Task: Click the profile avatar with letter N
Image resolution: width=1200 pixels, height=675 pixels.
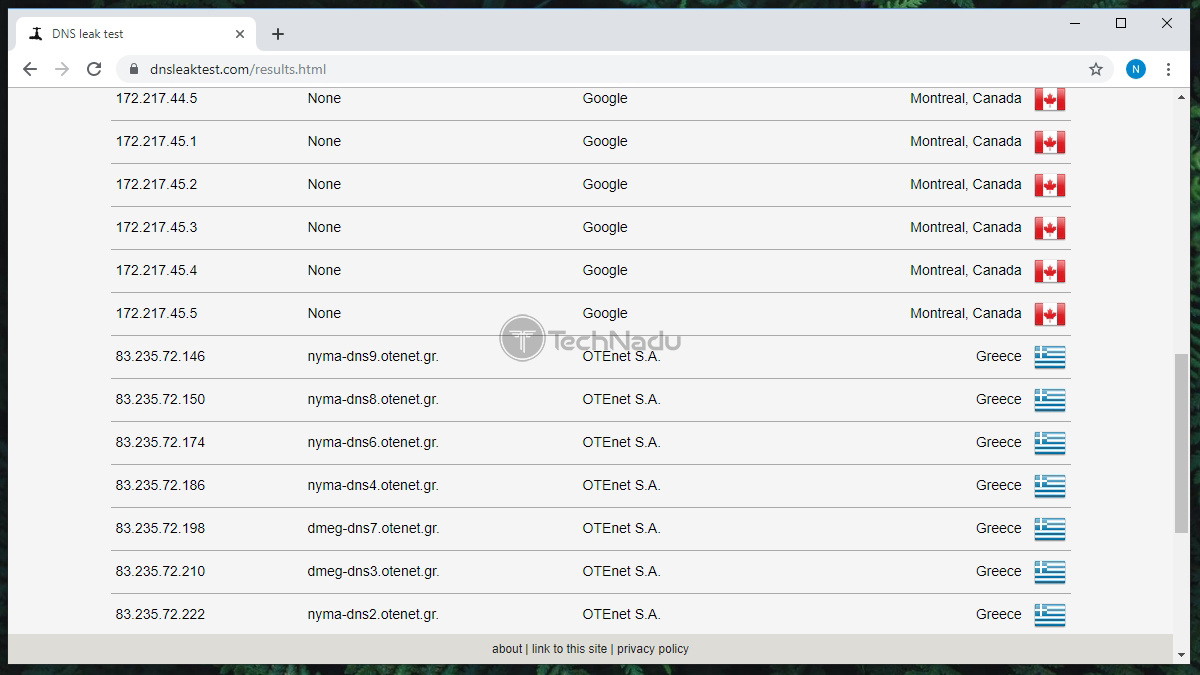Action: pos(1135,69)
